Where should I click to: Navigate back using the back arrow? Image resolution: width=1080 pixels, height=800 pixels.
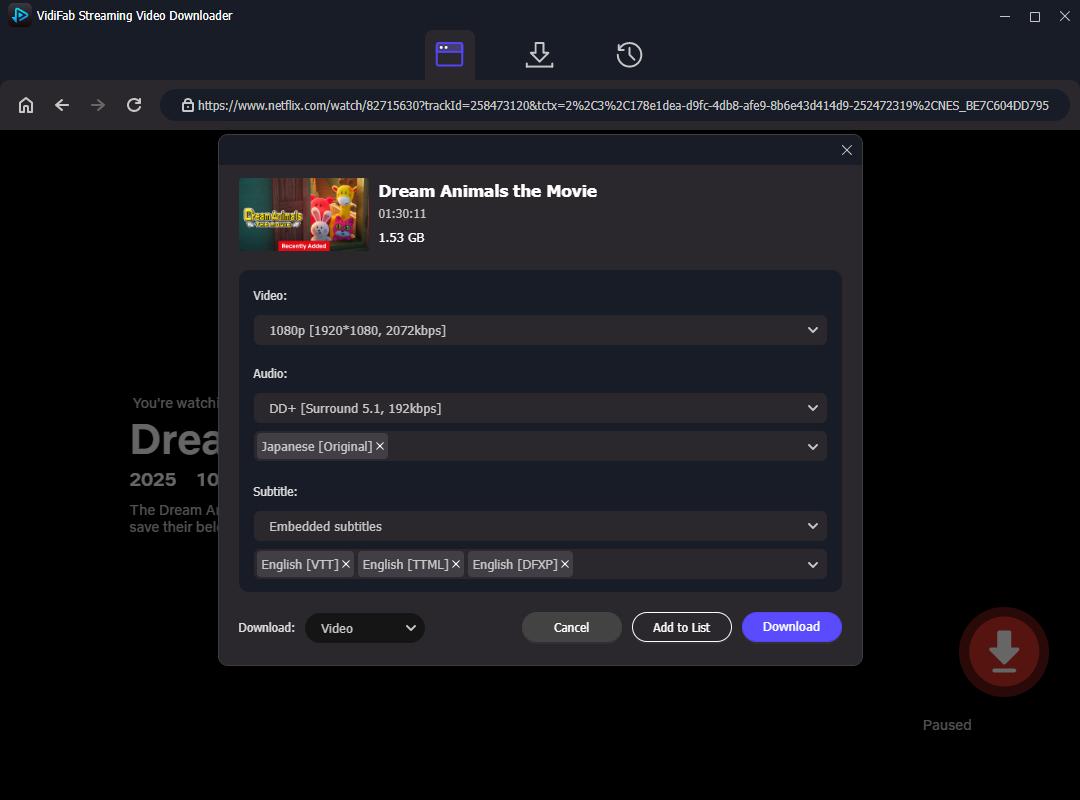tap(61, 104)
